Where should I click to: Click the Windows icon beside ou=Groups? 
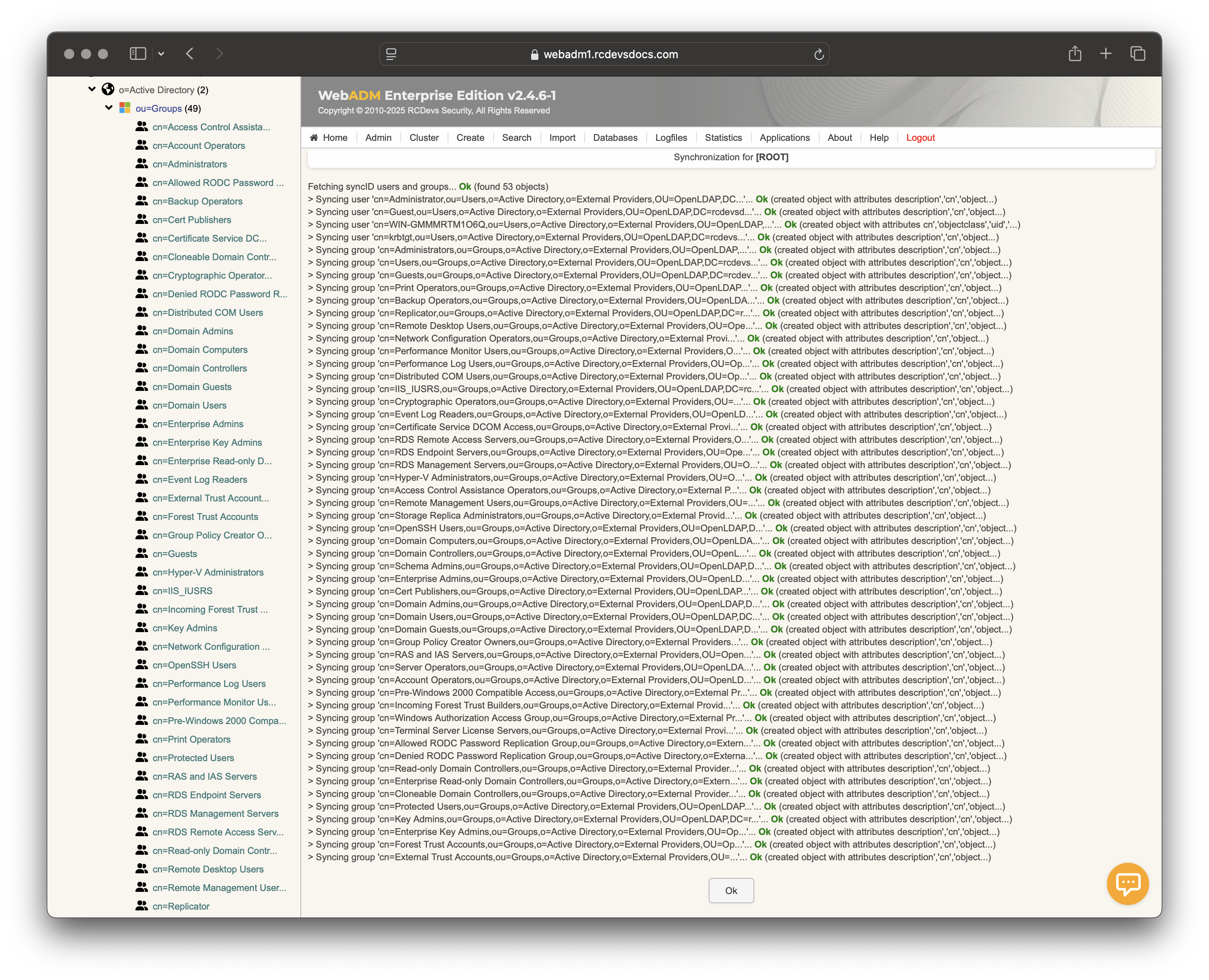[125, 108]
